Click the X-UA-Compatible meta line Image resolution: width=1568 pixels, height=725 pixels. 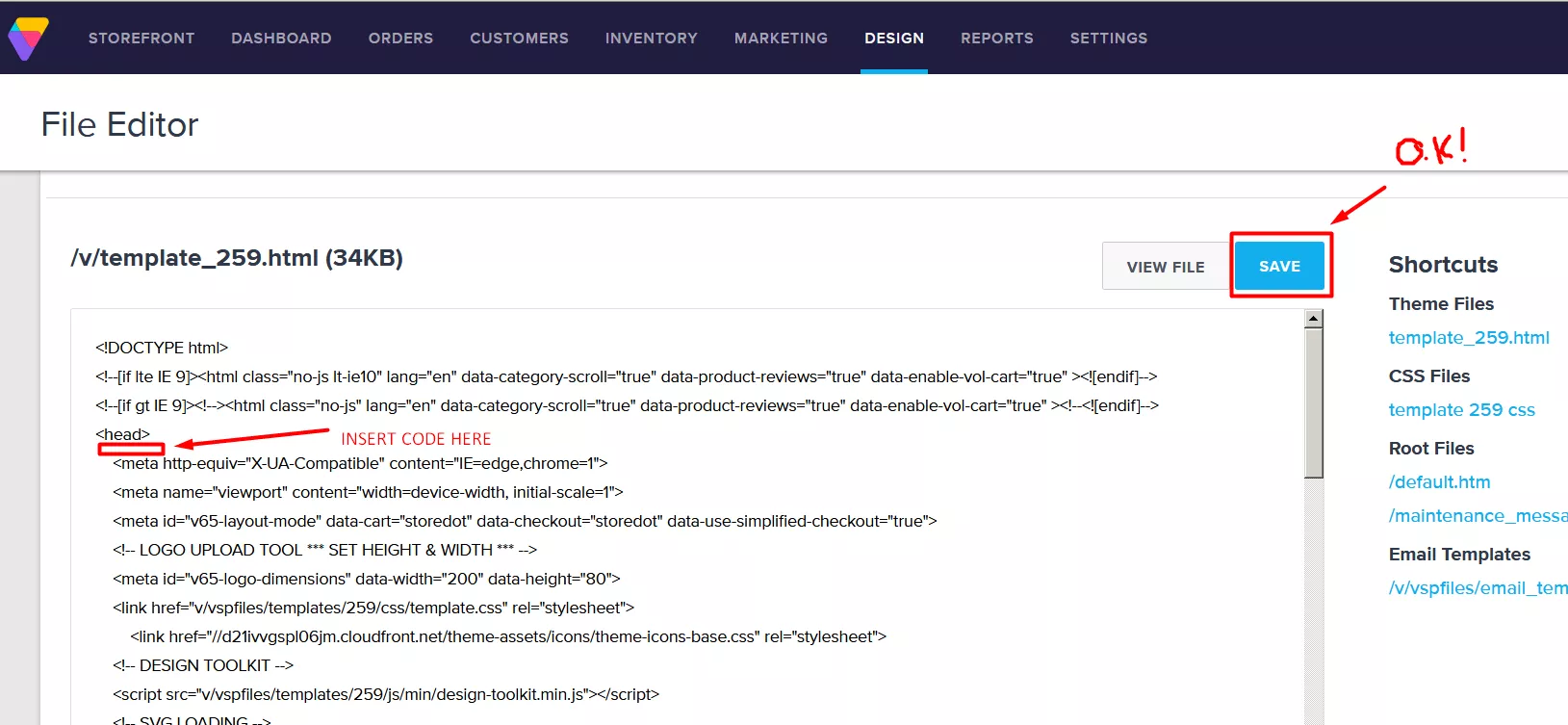point(360,463)
